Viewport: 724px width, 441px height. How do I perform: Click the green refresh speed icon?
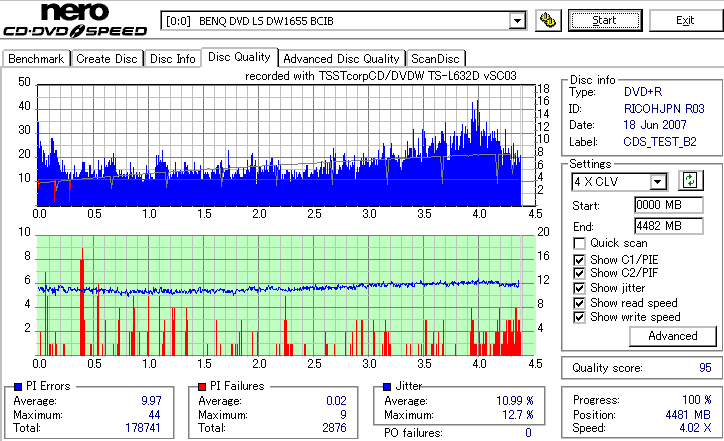tap(690, 180)
